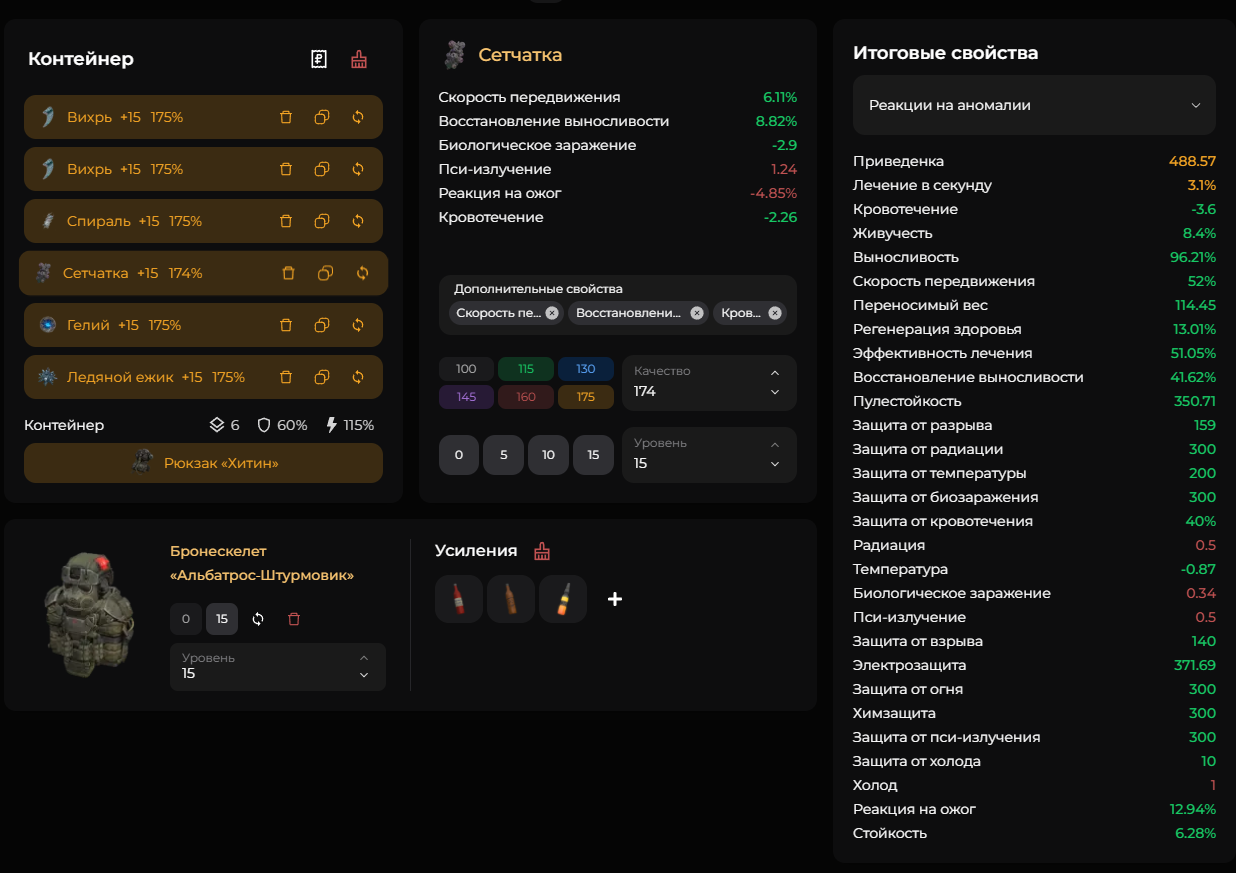The height and width of the screenshot is (873, 1236).
Task: Click the swap icon on Ледяной ежик row
Action: coord(358,377)
